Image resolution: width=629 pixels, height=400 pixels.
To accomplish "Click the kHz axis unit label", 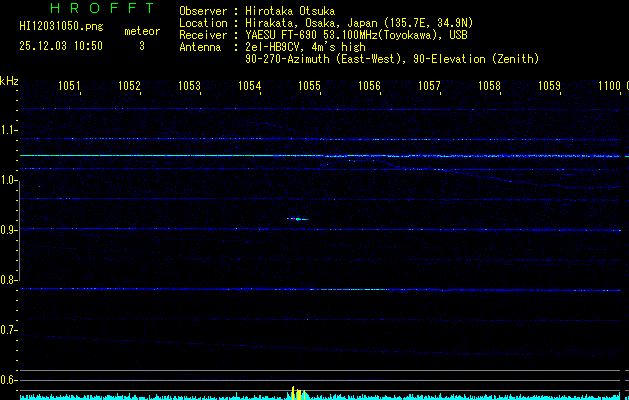I will (x=9, y=80).
